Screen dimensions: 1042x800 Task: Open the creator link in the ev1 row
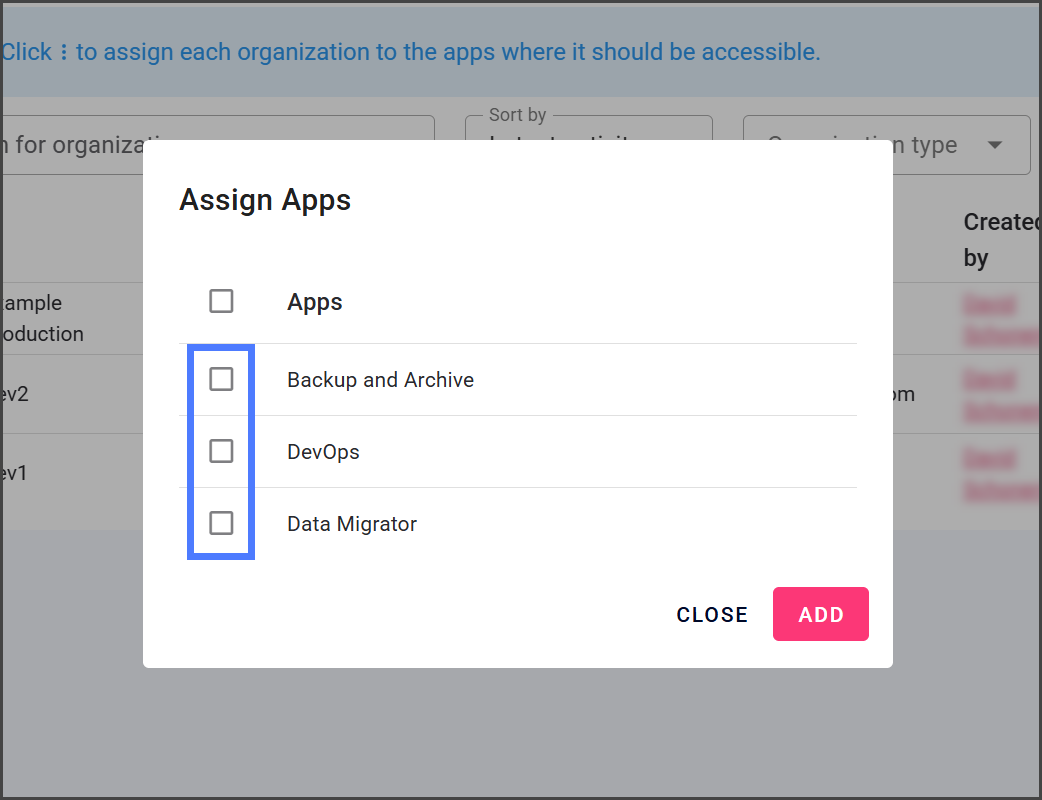click(x=1000, y=474)
